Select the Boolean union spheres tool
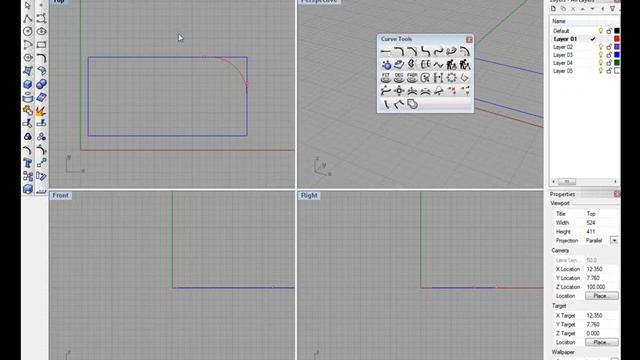This screenshot has width=640, height=360. (41, 84)
